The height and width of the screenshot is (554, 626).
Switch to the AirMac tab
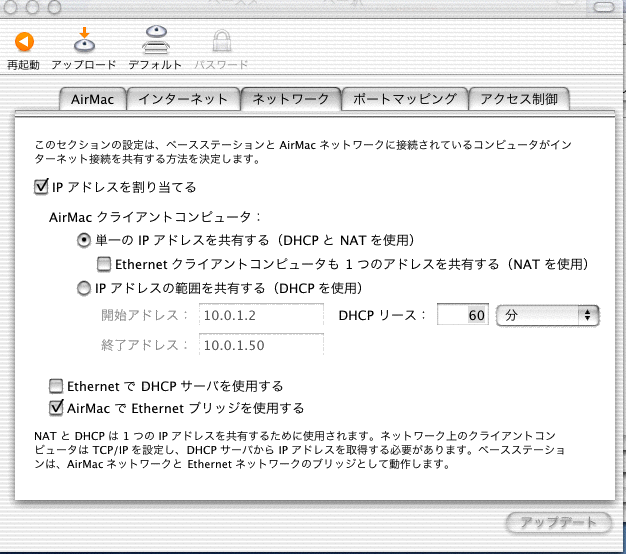92,99
